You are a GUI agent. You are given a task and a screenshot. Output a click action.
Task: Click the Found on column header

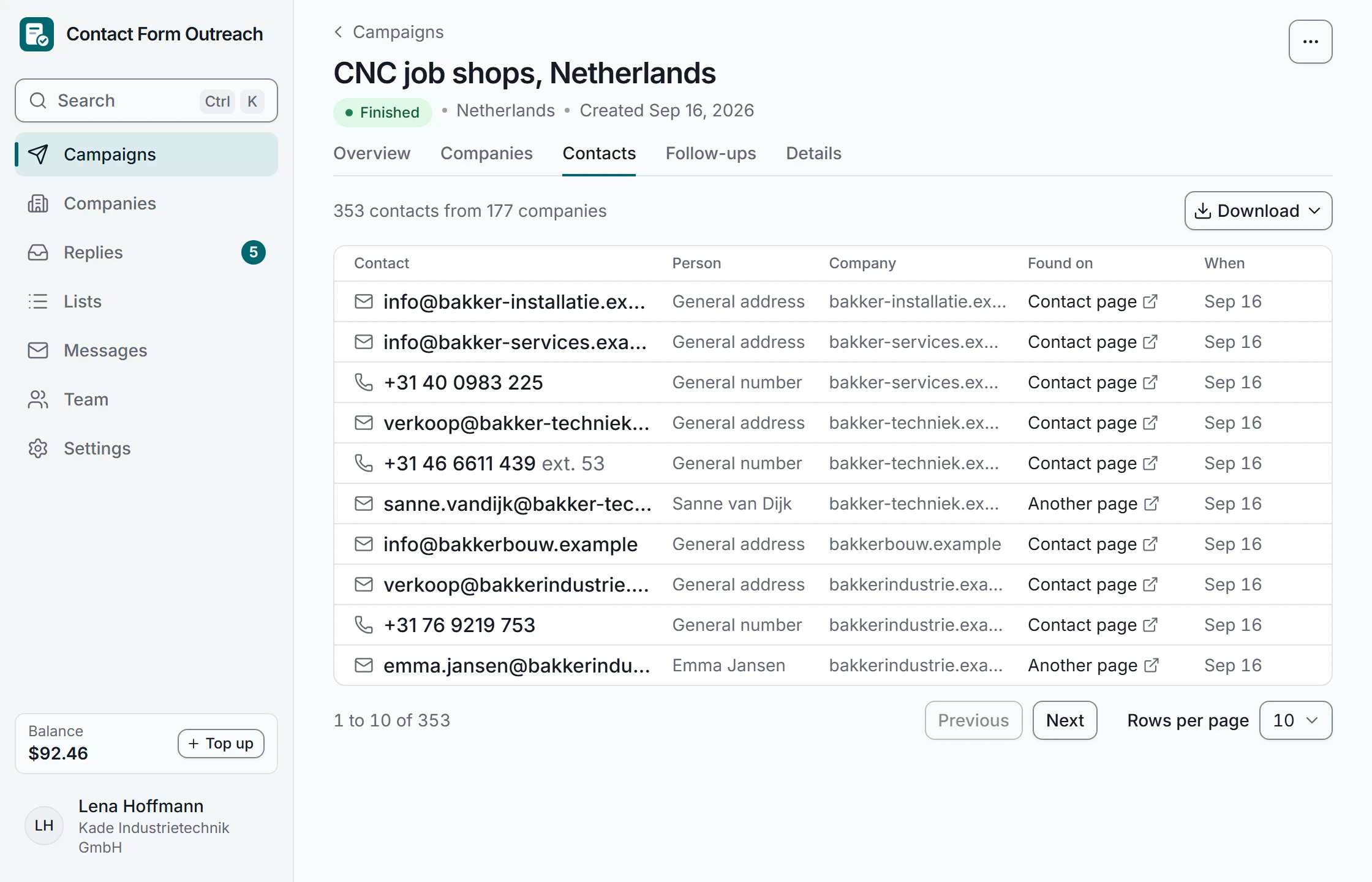1060,263
